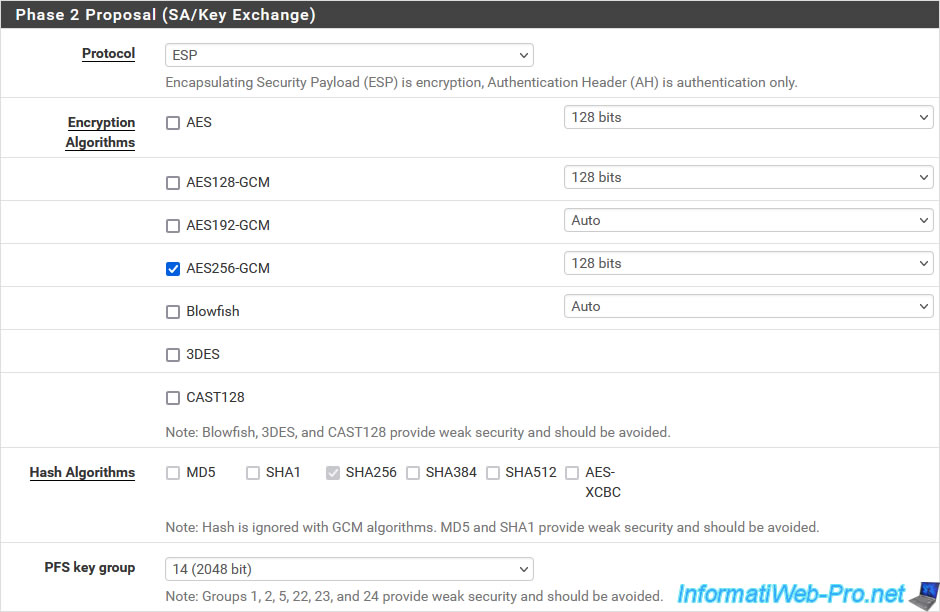Image resolution: width=940 pixels, height=612 pixels.
Task: Enable the AES encryption checkbox
Action: (173, 123)
